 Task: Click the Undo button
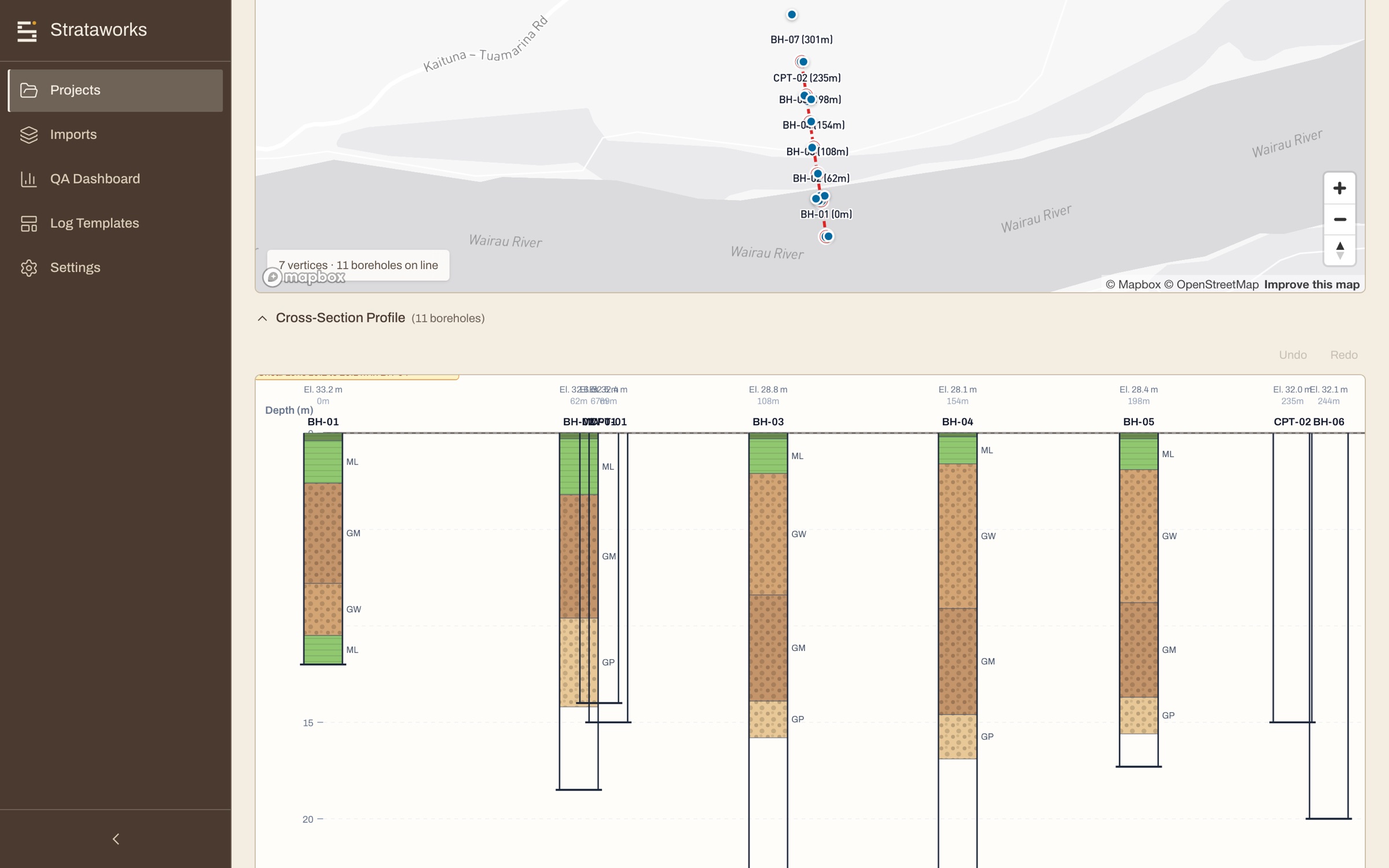click(1292, 355)
